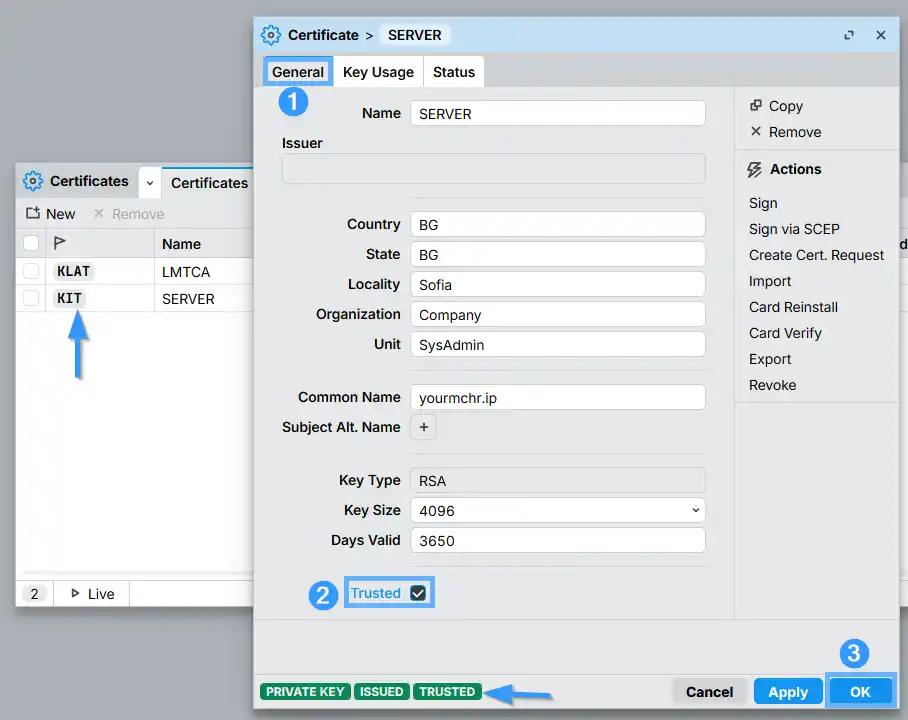Select the Certificates tab in background window
This screenshot has width=908, height=720.
pos(209,183)
